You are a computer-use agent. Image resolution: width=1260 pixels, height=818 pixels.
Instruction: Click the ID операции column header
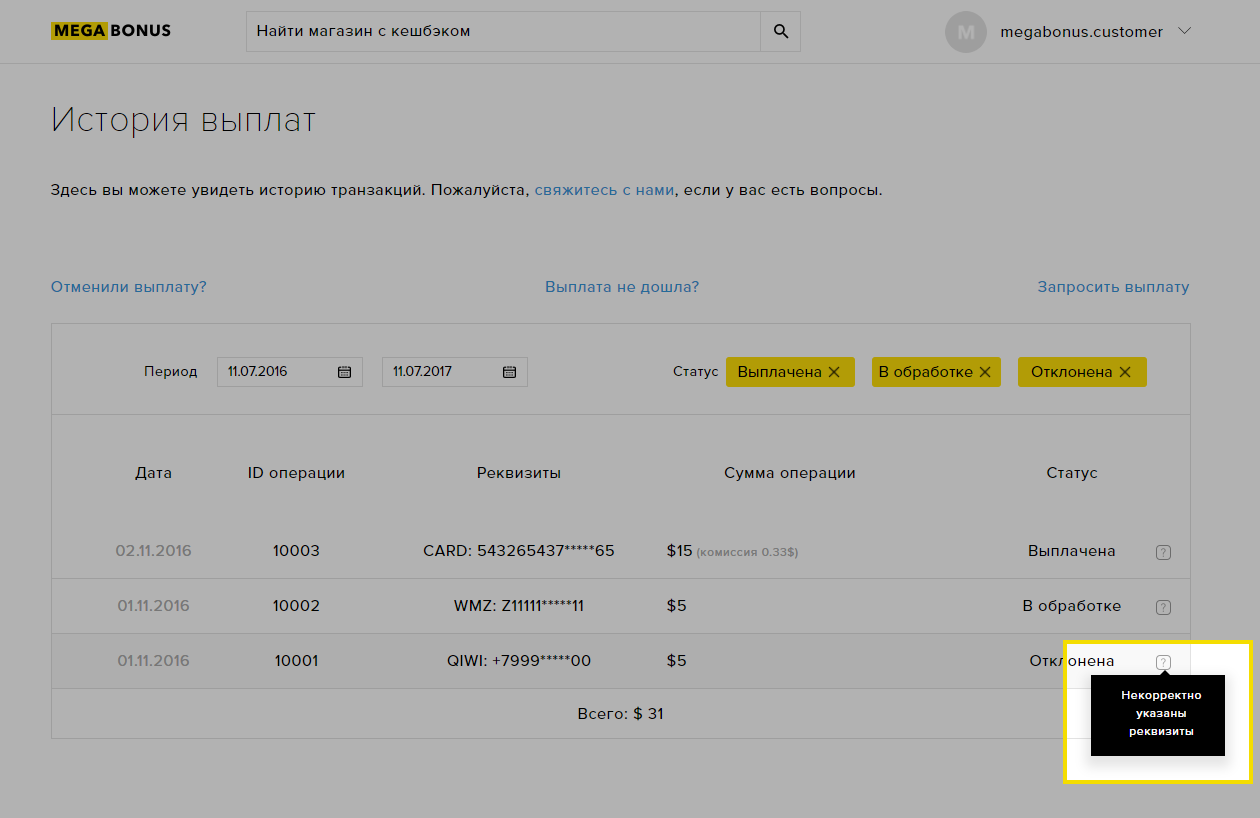pyautogui.click(x=296, y=473)
